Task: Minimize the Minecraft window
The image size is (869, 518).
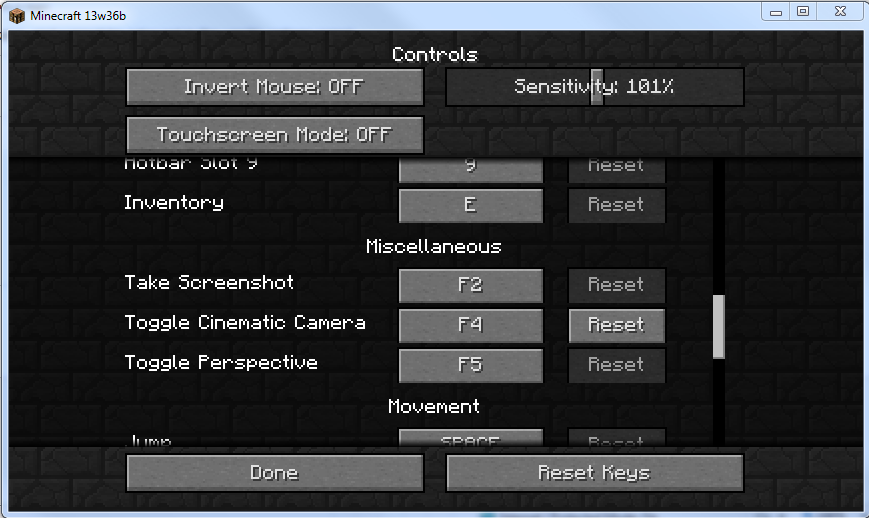Action: [x=776, y=11]
